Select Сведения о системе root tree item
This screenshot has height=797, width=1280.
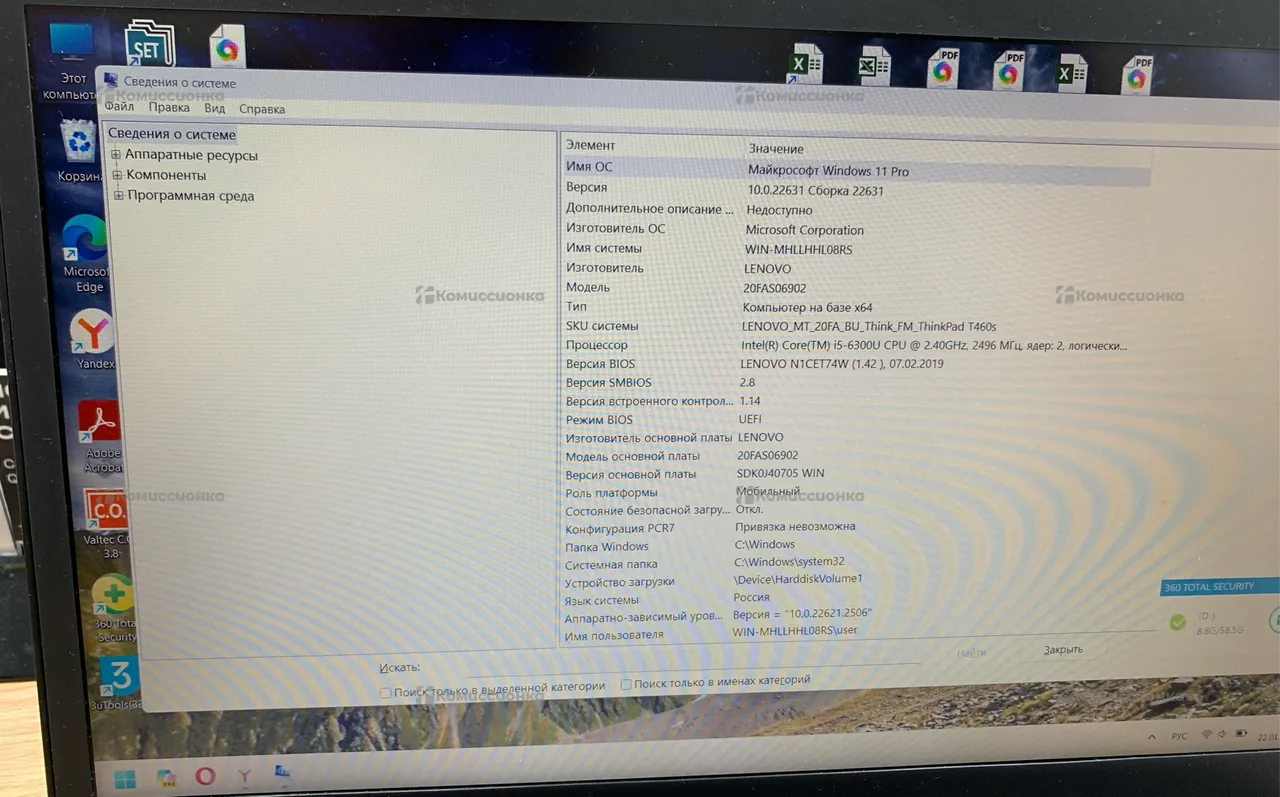point(172,134)
